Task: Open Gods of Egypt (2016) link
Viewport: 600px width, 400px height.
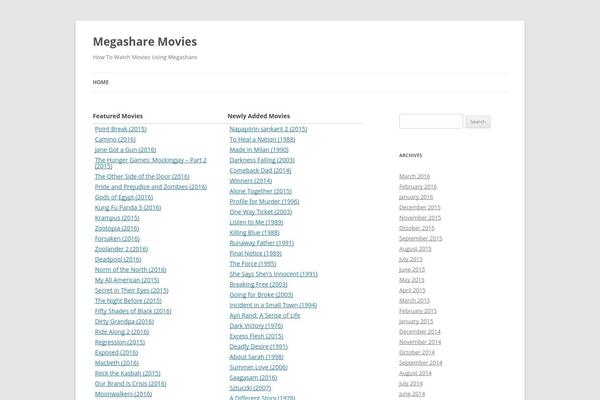Action: 124,197
